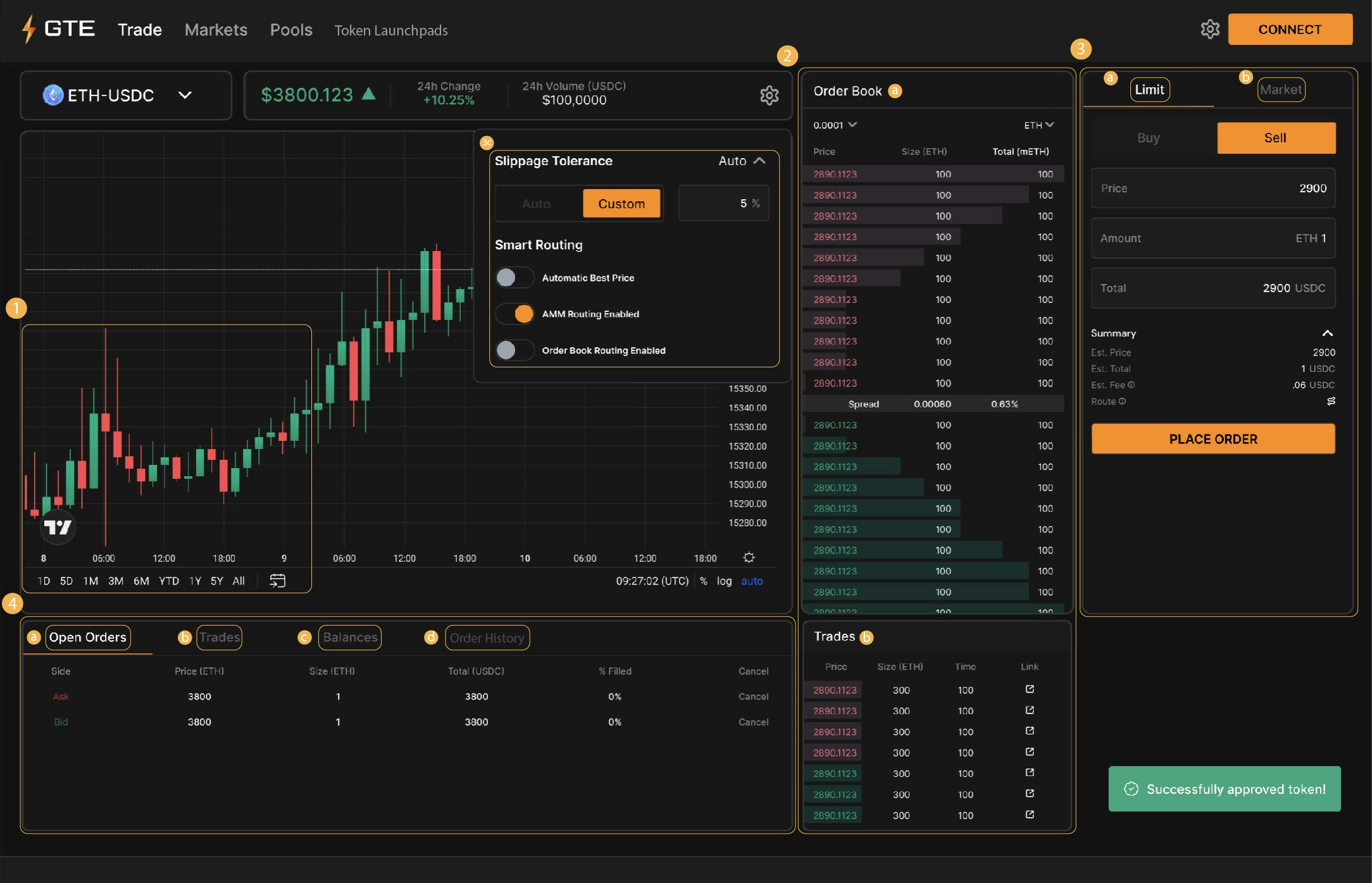Click the settings gear beside the CONNECT button

pos(1209,29)
